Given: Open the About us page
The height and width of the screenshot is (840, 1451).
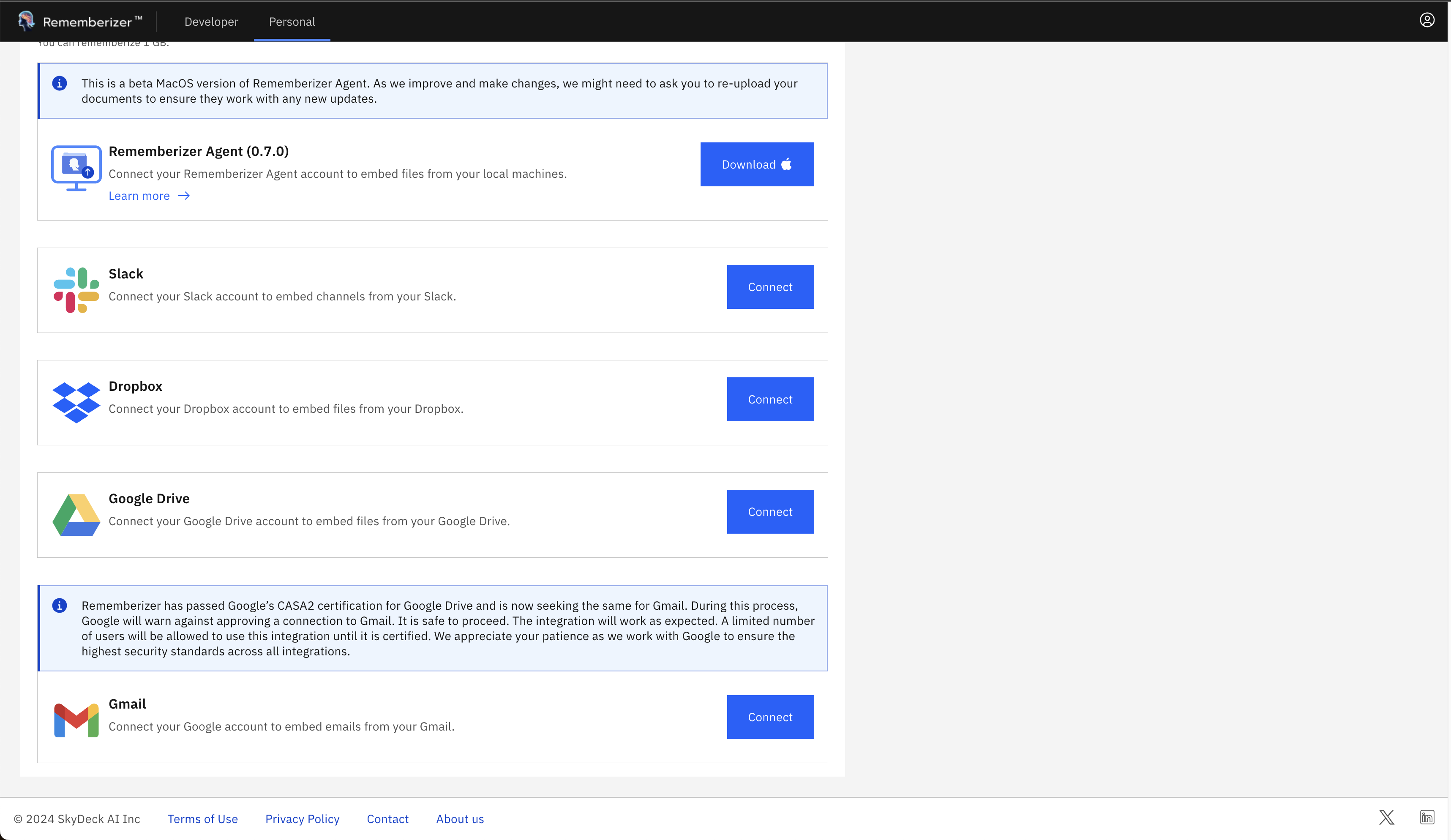Looking at the screenshot, I should (459, 818).
